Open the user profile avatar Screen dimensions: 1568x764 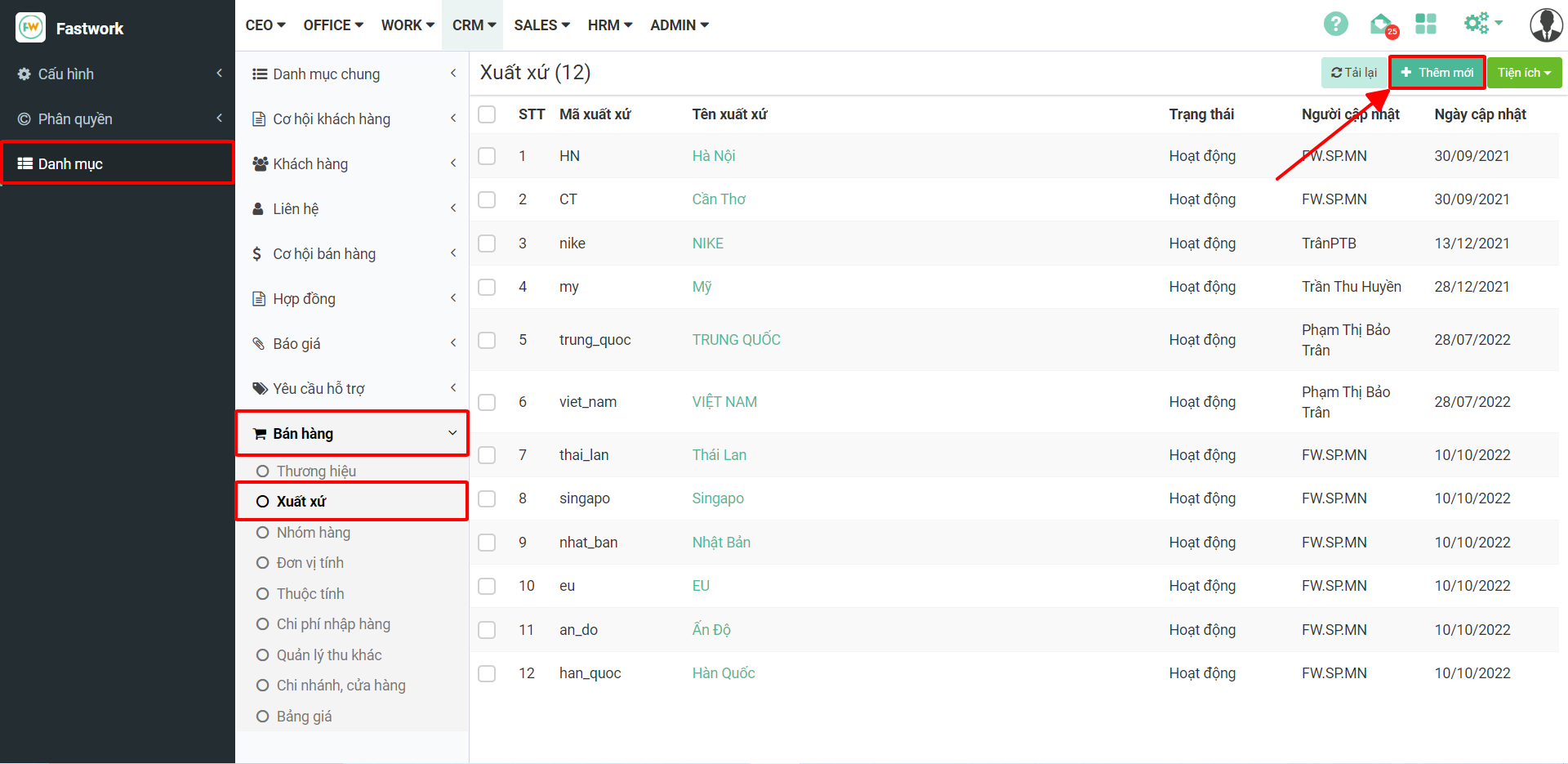pos(1545,25)
